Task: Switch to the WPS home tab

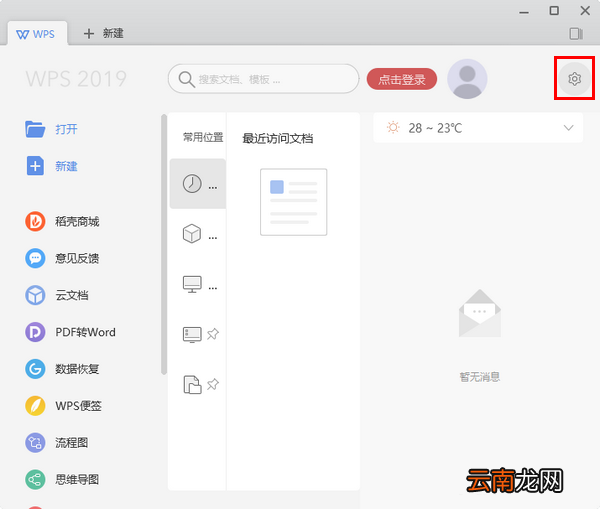Action: (38, 34)
